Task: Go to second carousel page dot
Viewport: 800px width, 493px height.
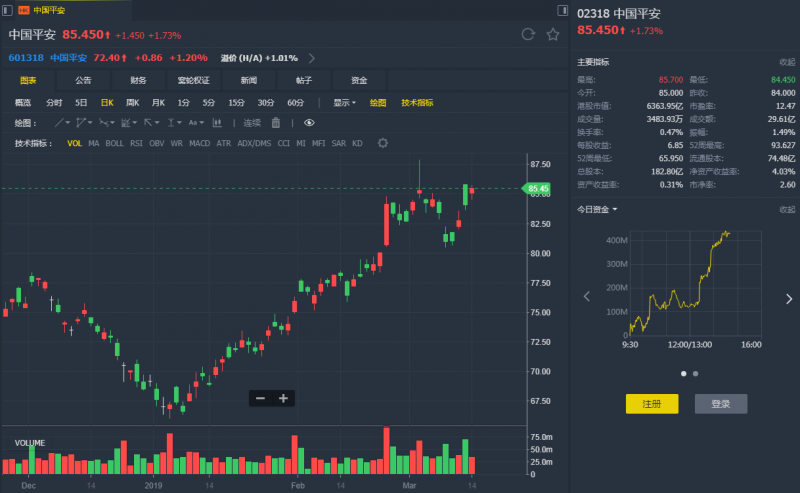Action: tap(695, 373)
